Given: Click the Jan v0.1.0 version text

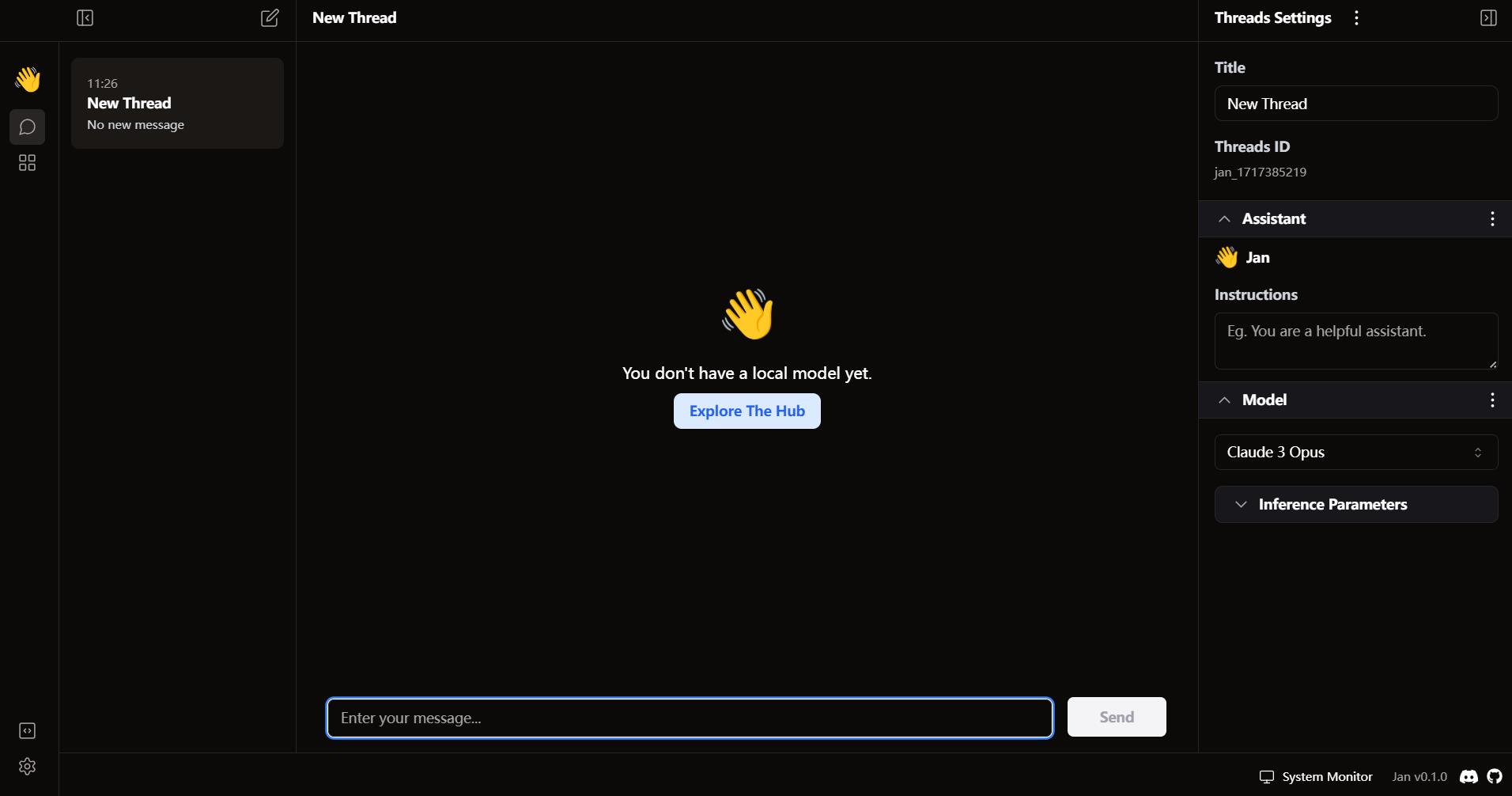Looking at the screenshot, I should pyautogui.click(x=1419, y=776).
